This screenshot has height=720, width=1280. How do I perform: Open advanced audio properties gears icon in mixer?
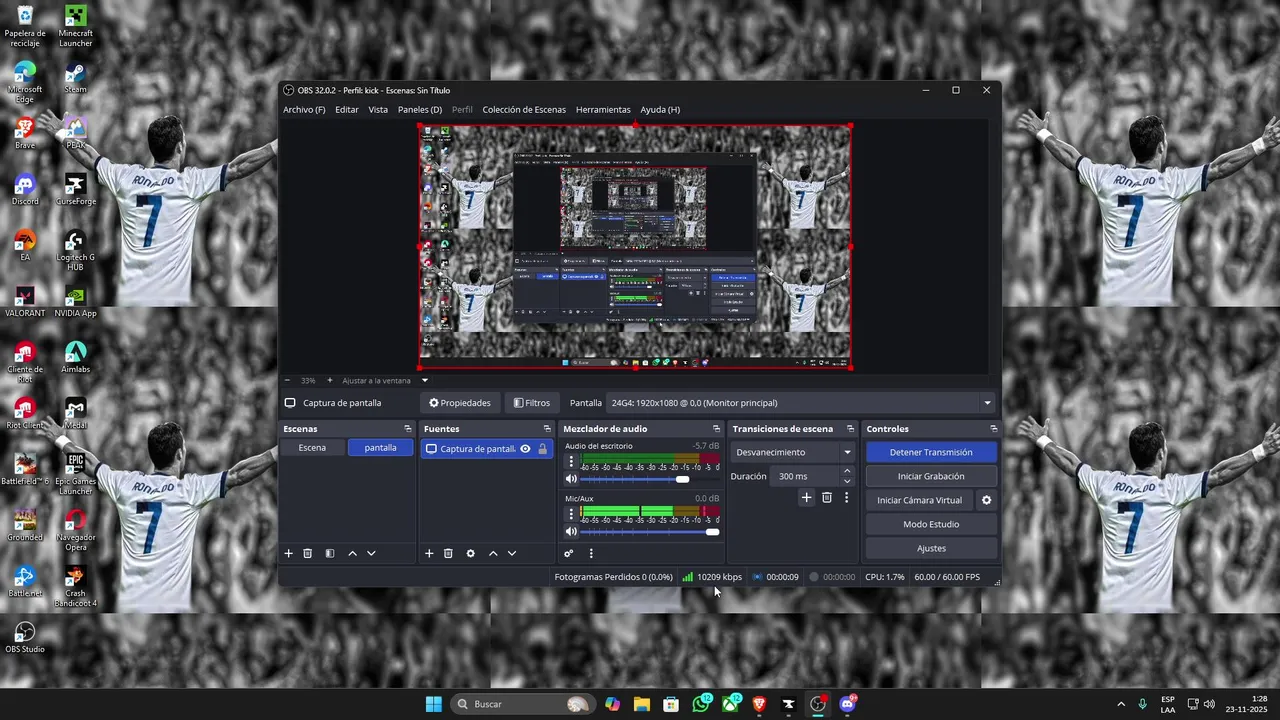[569, 553]
